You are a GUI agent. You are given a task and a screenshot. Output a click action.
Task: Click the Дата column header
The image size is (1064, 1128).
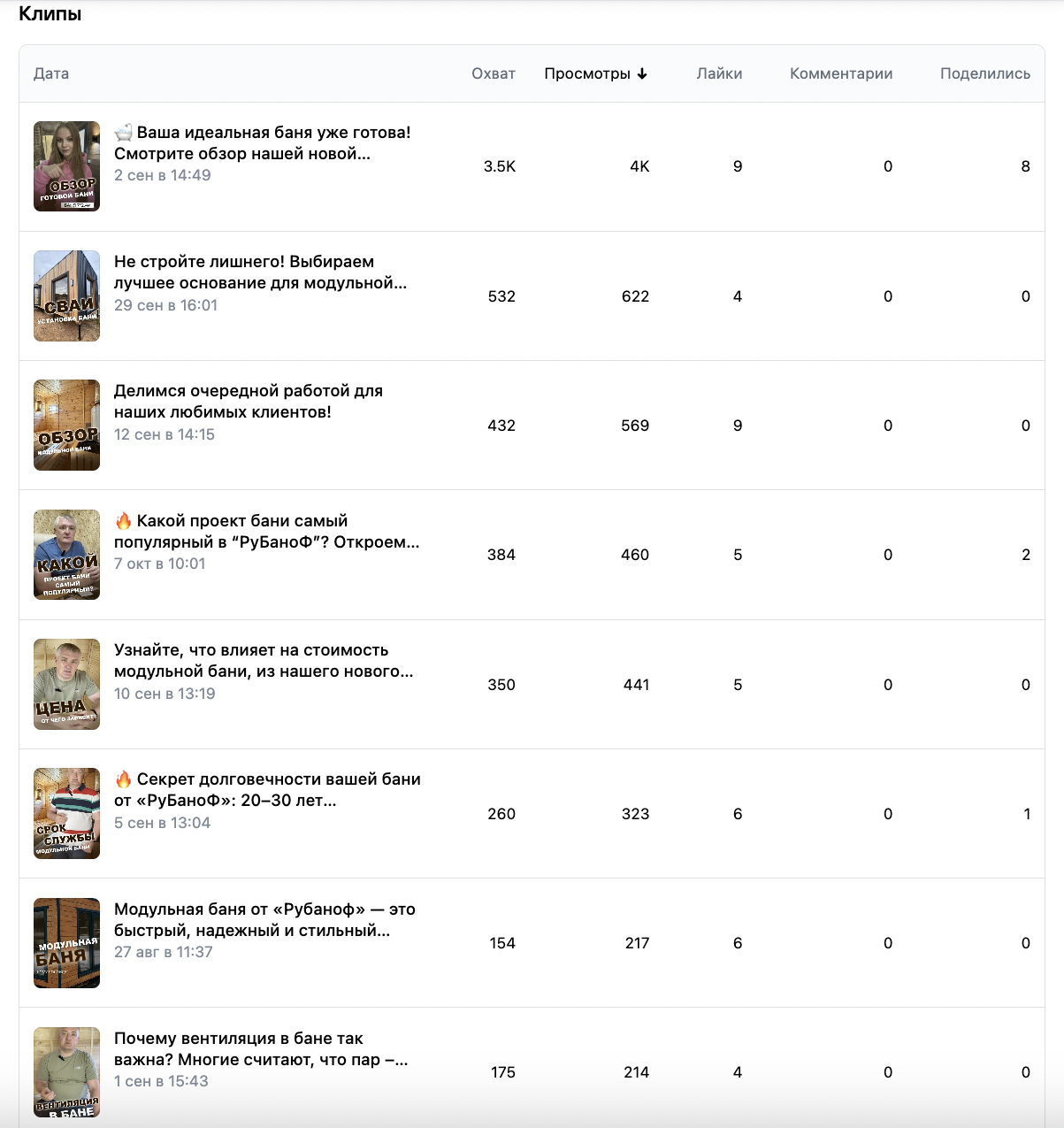[51, 74]
